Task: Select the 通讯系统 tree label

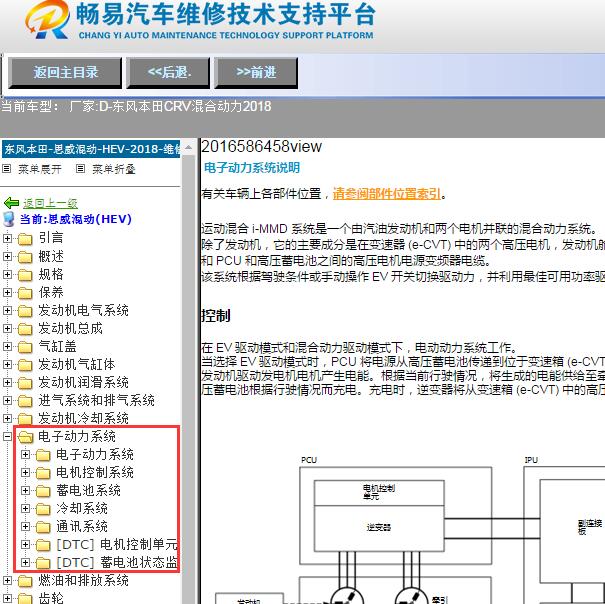Action: coord(82,526)
